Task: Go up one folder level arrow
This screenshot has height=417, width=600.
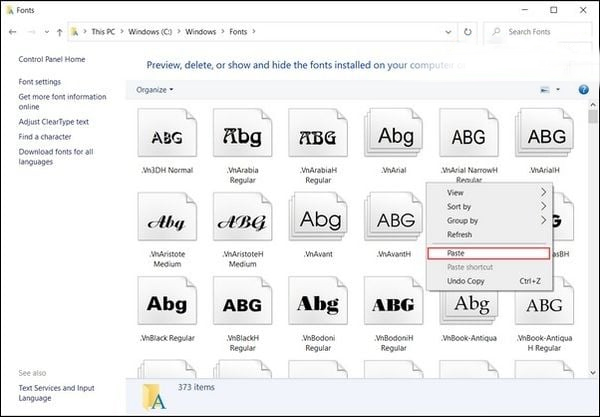Action: click(x=59, y=33)
